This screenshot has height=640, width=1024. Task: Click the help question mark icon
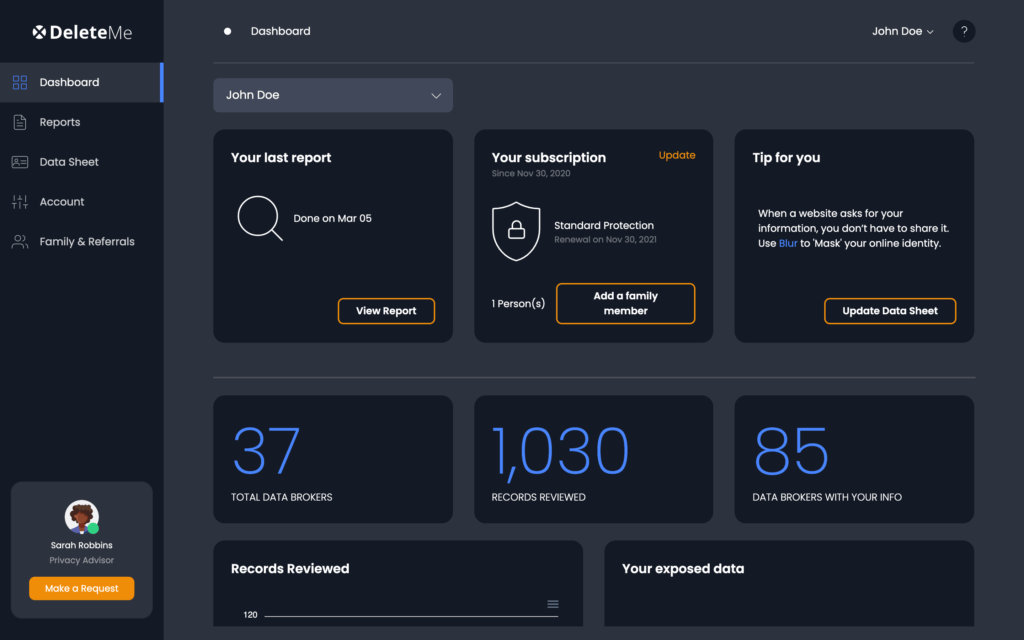point(963,31)
